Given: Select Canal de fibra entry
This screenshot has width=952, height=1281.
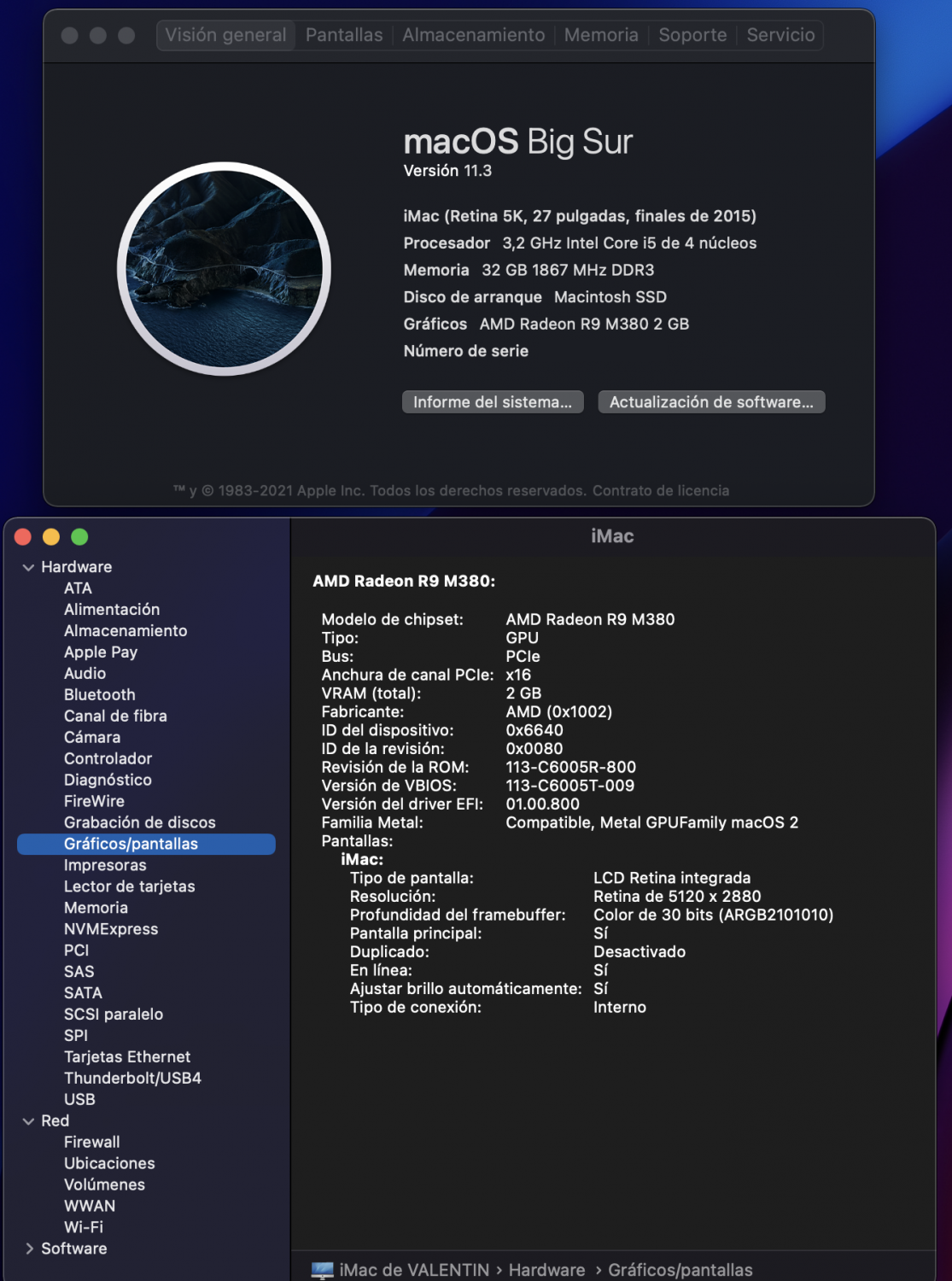Looking at the screenshot, I should tap(115, 717).
